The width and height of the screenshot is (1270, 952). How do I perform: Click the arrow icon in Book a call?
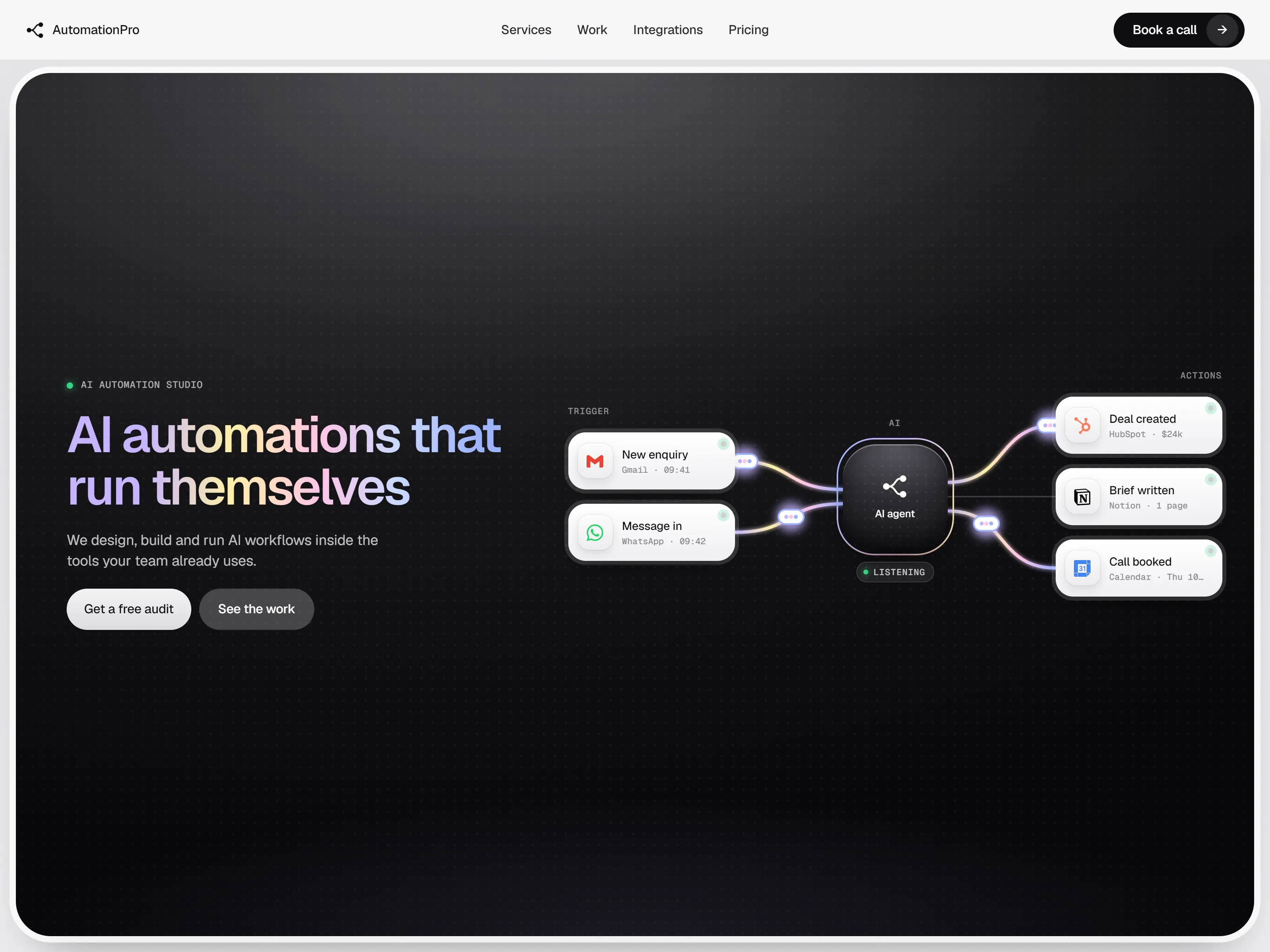pyautogui.click(x=1222, y=30)
